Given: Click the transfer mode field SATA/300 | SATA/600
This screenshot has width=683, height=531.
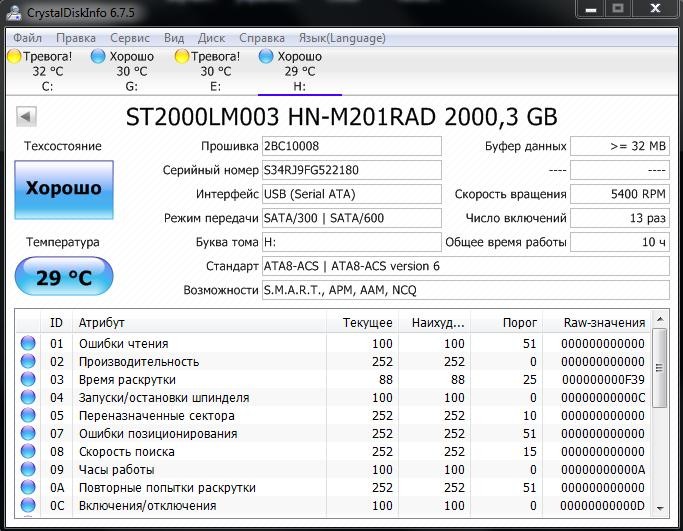Looking at the screenshot, I should coord(352,218).
